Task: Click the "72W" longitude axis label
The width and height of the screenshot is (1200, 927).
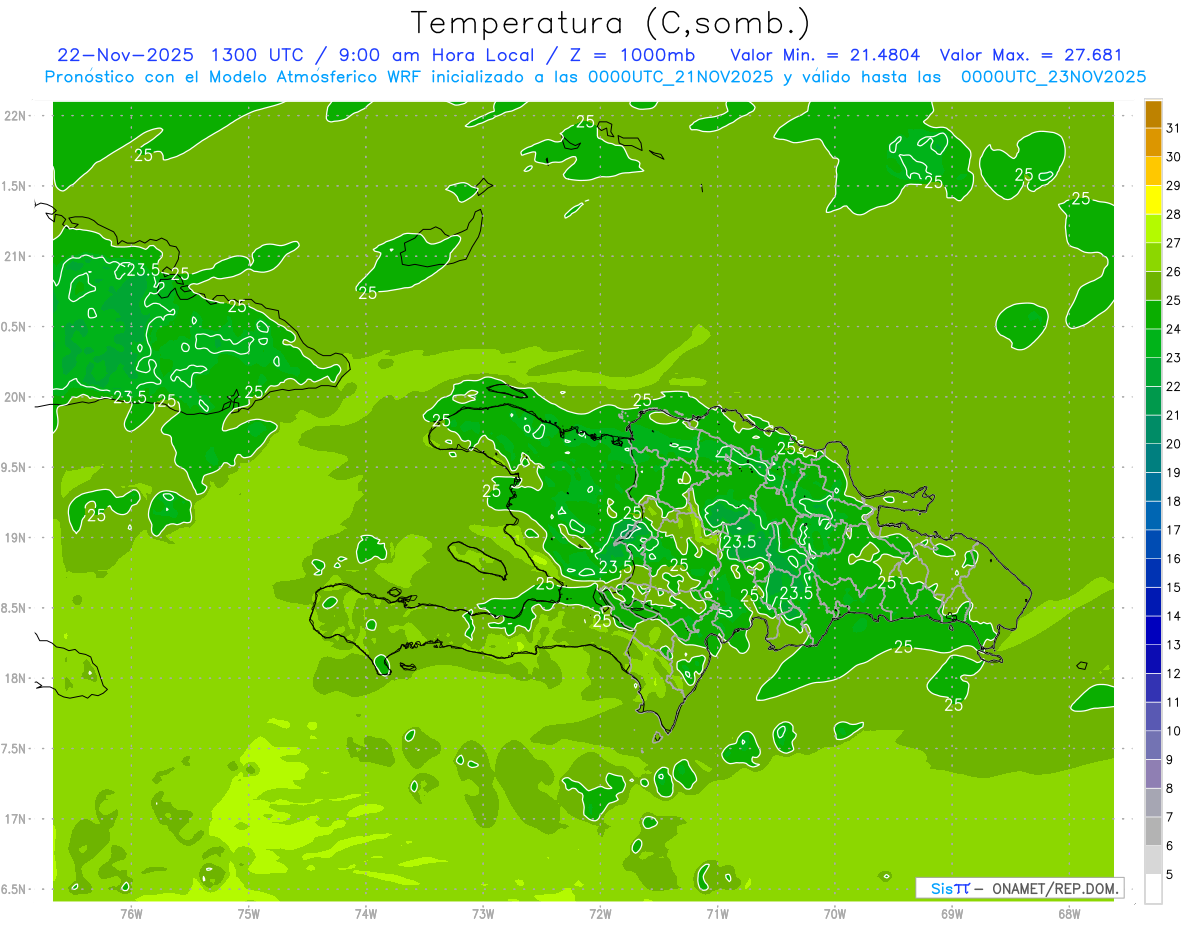Action: 600,913
